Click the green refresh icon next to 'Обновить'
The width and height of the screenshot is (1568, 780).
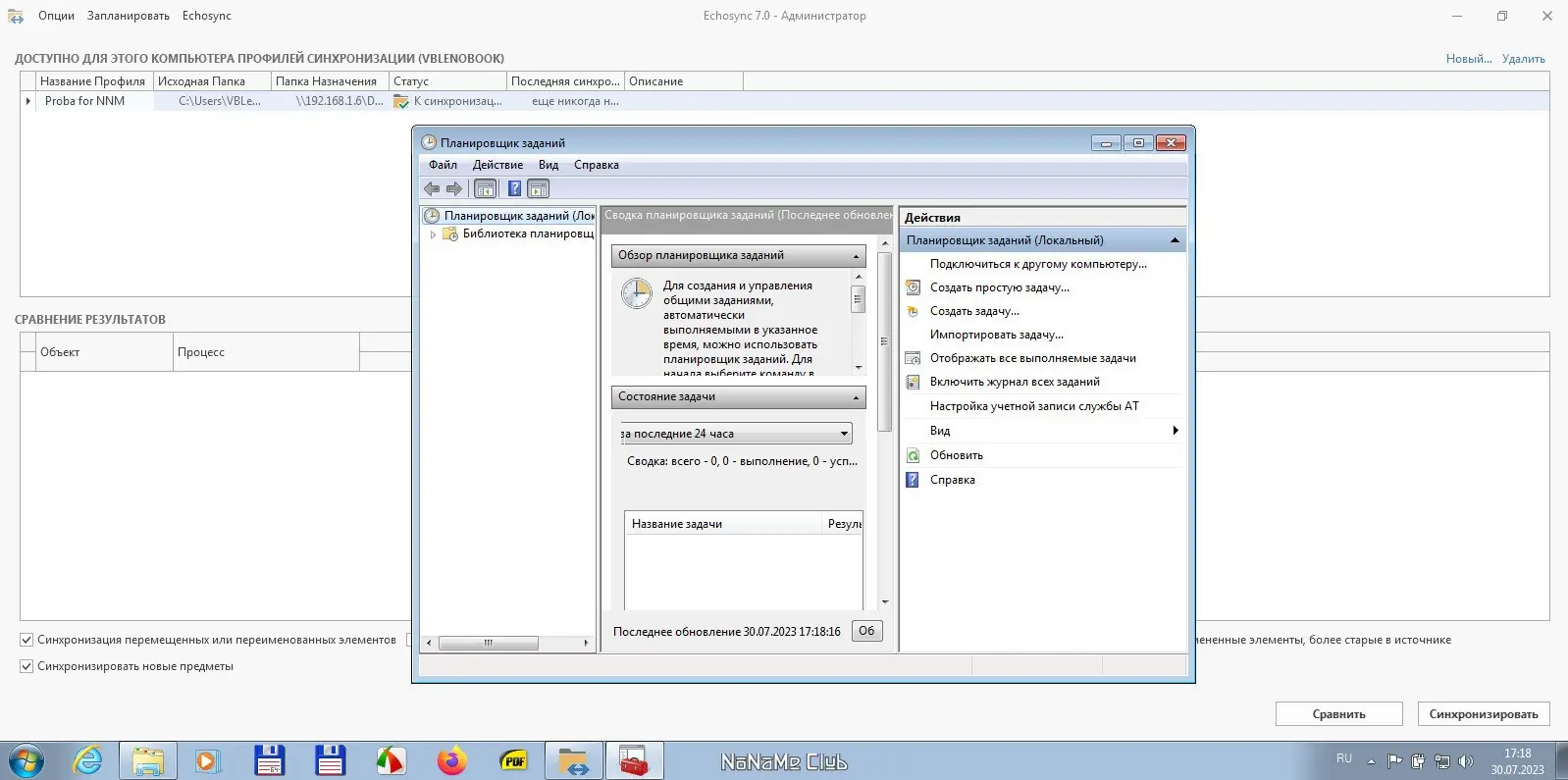(x=913, y=455)
